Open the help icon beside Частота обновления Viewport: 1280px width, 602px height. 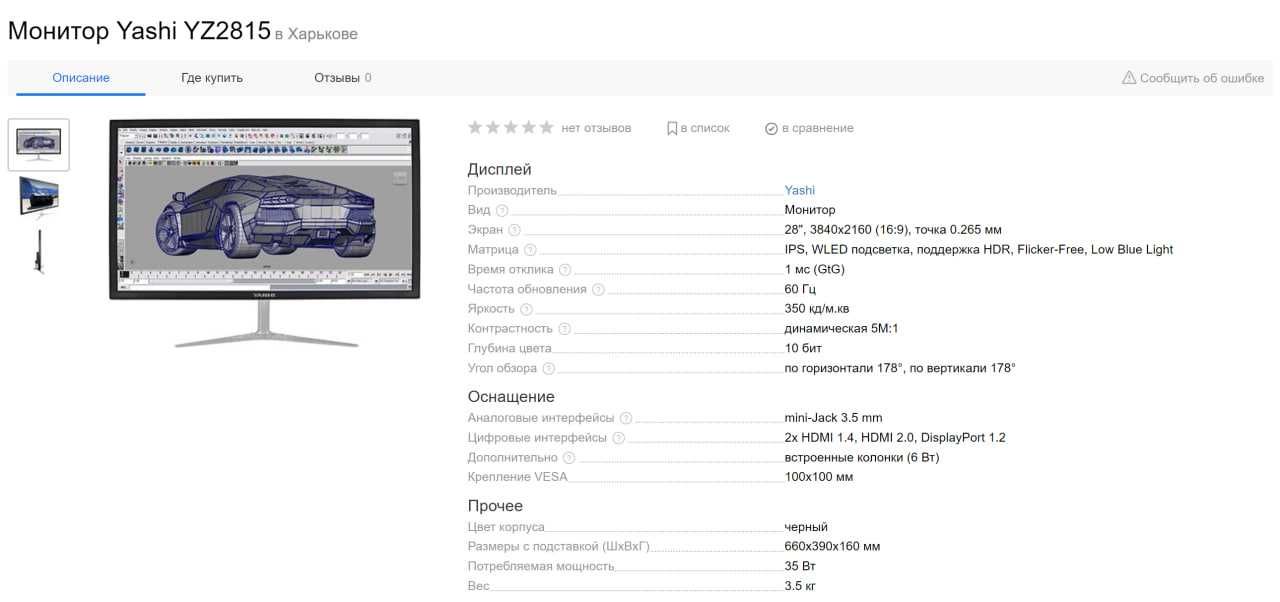pos(598,290)
